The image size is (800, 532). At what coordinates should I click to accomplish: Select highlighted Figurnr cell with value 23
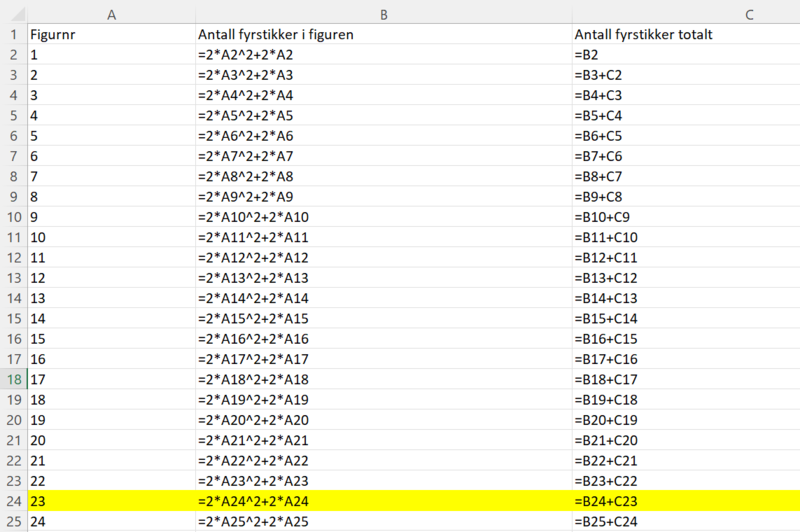(x=111, y=501)
